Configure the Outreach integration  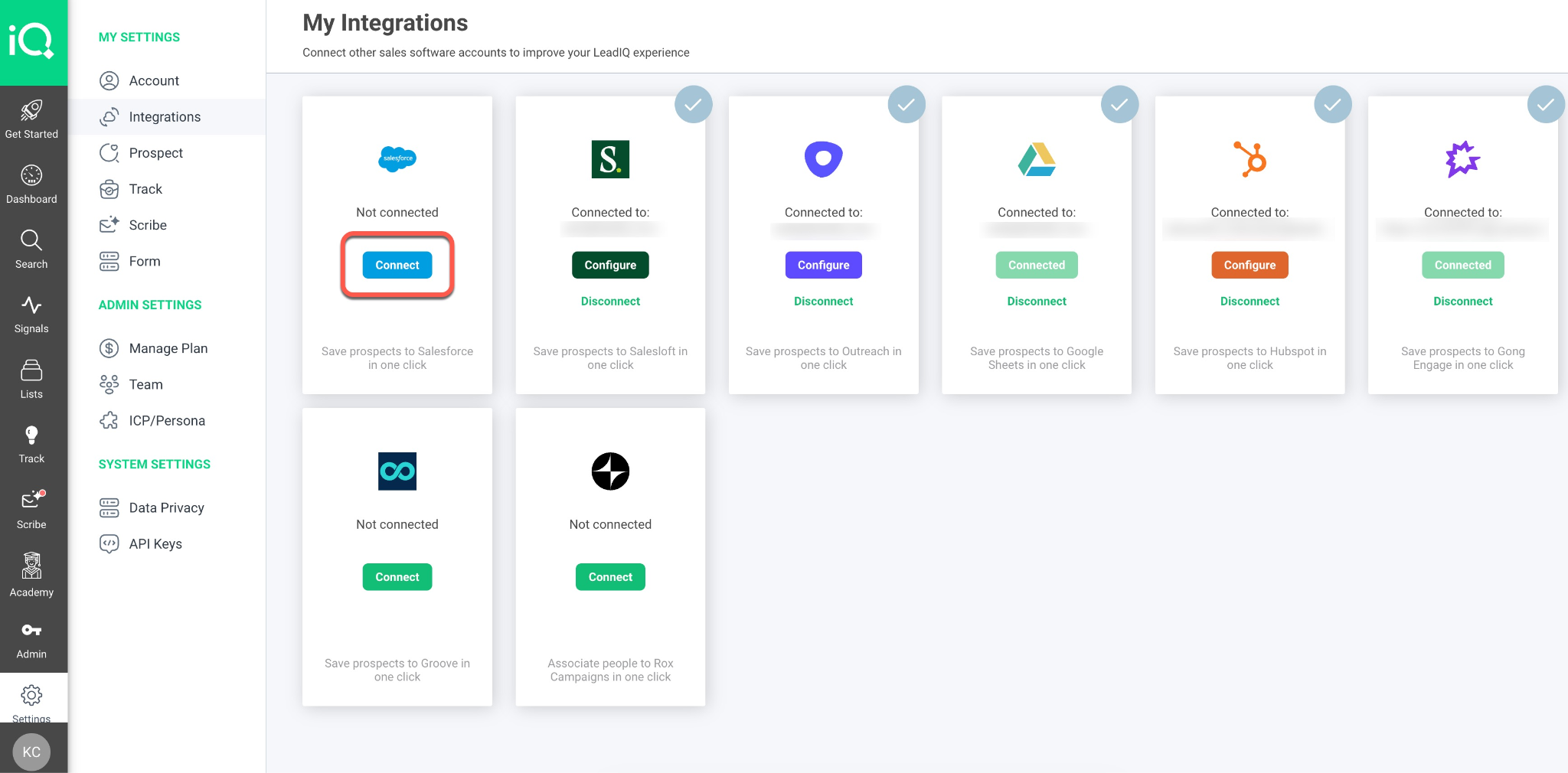(823, 265)
